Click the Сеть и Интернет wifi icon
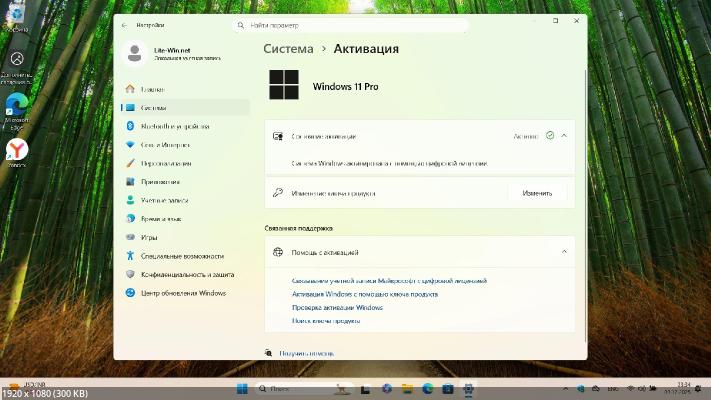The width and height of the screenshot is (711, 400). (130, 145)
